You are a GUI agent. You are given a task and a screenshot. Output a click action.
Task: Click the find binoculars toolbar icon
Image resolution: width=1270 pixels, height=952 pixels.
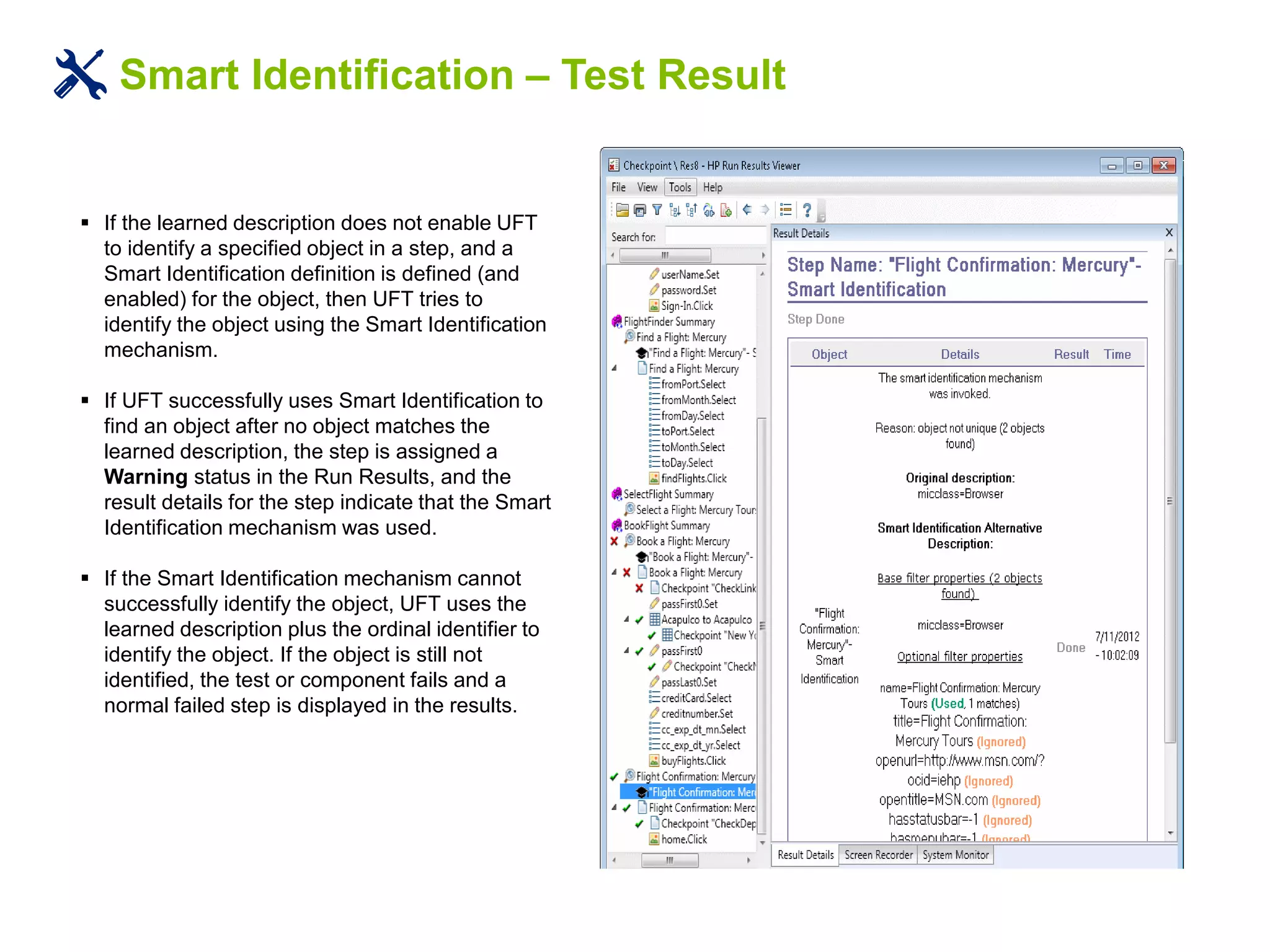tap(709, 211)
